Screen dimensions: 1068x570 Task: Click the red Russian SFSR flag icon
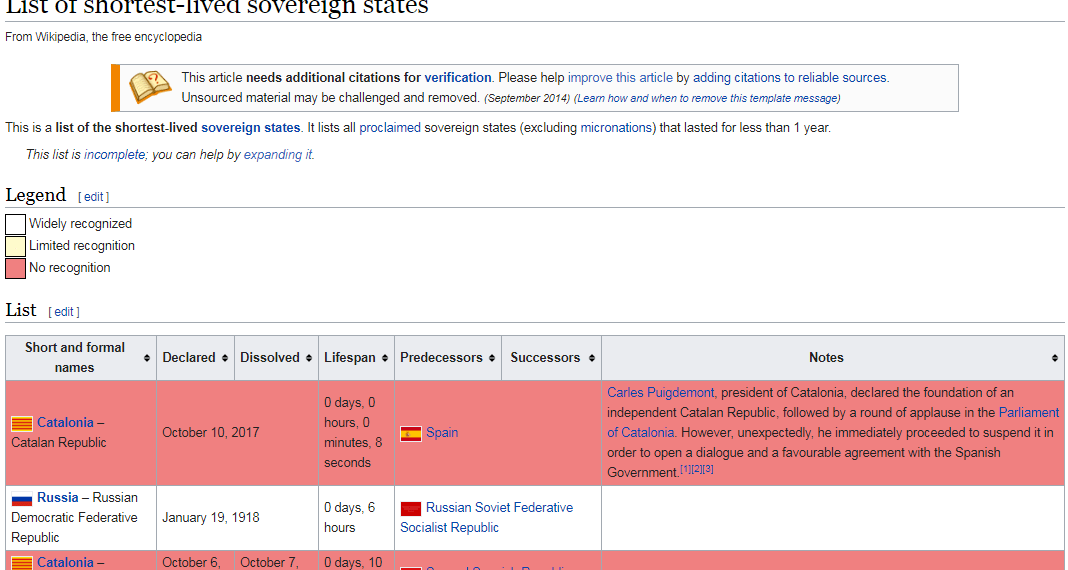[x=410, y=508]
